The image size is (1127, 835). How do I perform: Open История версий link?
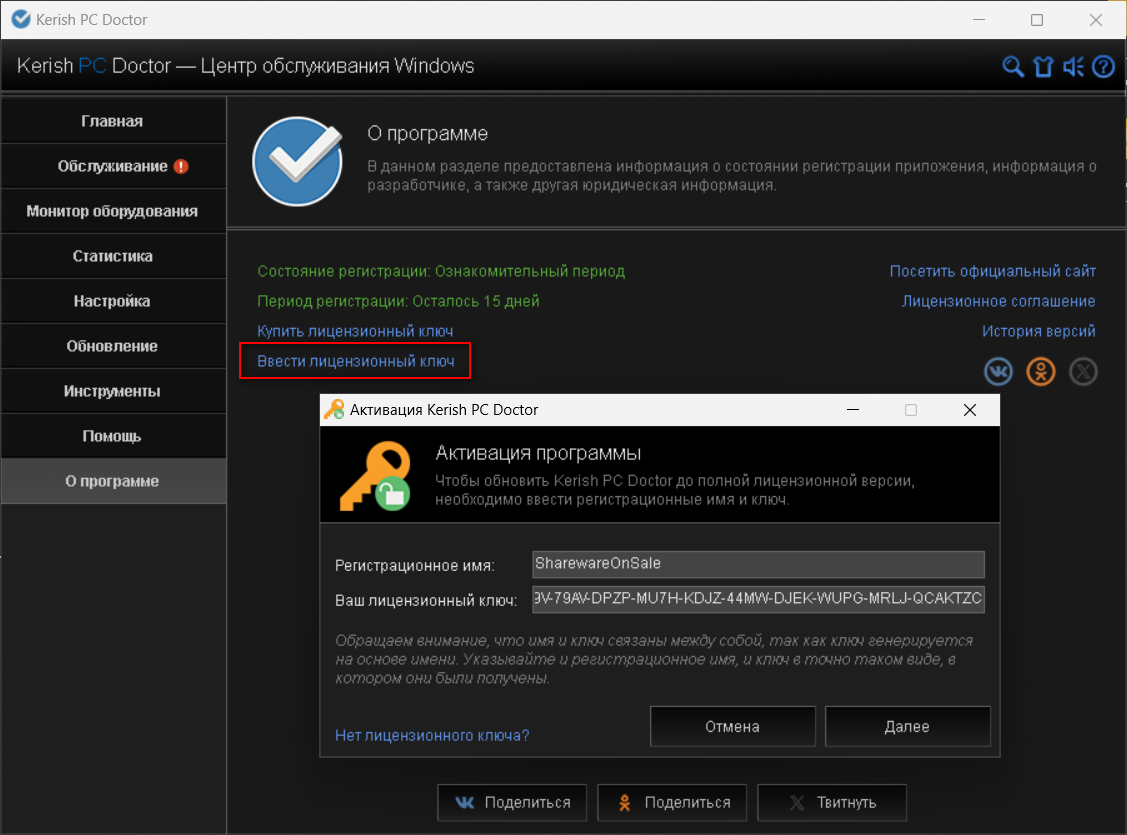click(x=1039, y=331)
